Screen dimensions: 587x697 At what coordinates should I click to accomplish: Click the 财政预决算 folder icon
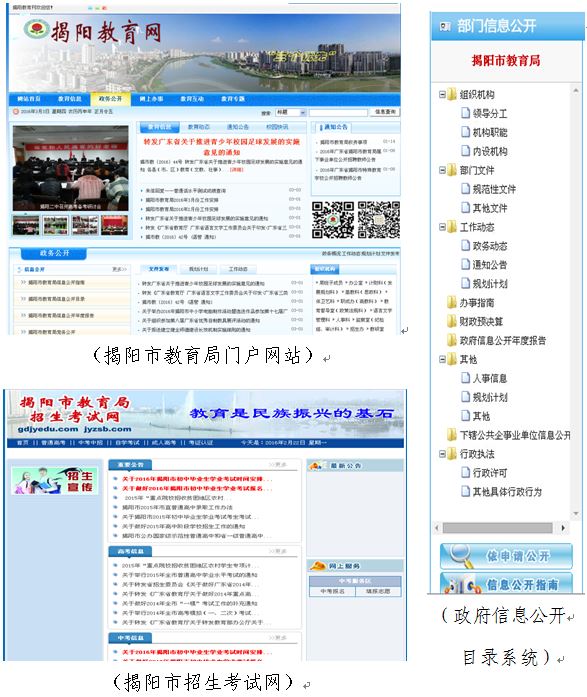tap(452, 321)
